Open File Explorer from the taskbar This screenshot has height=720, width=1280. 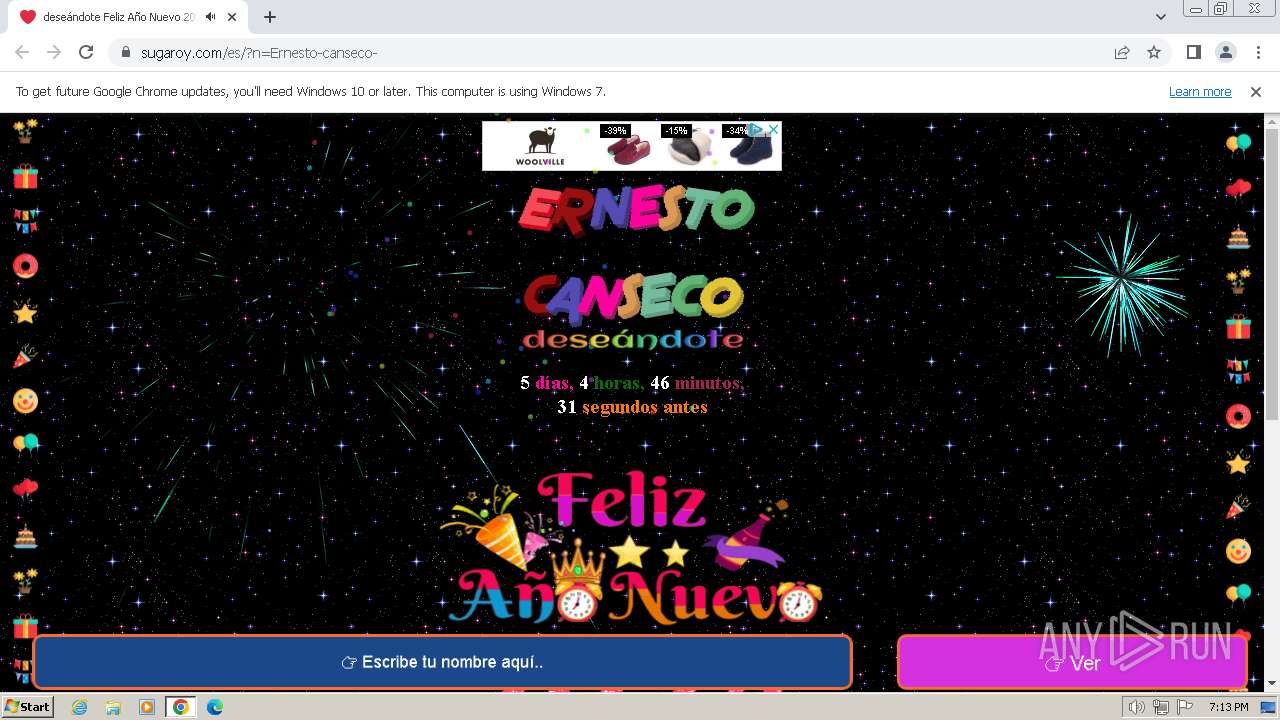(x=113, y=707)
